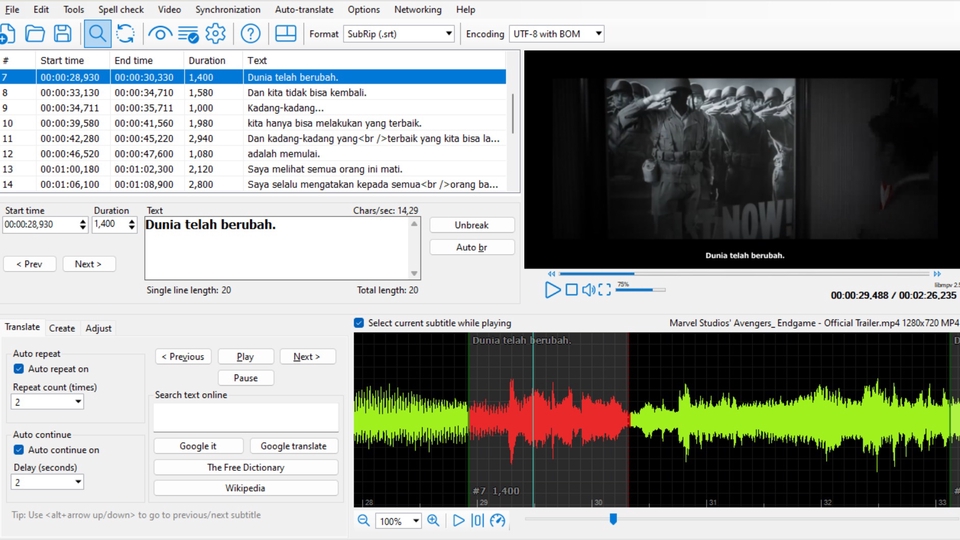Adjust Start time spinner arrows
The image size is (960, 540).
click(83, 225)
